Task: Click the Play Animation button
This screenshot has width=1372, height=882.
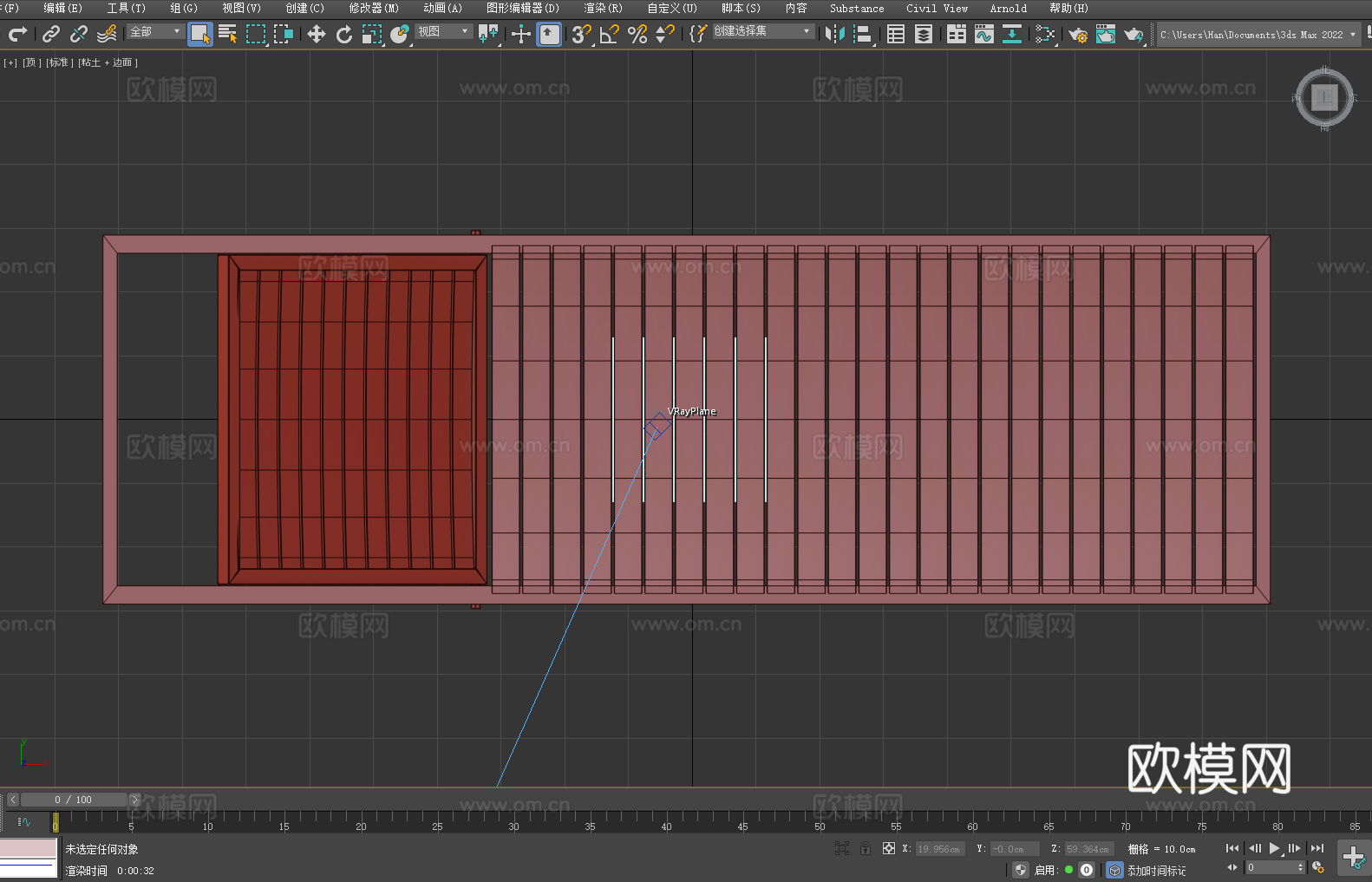Action: [1274, 848]
